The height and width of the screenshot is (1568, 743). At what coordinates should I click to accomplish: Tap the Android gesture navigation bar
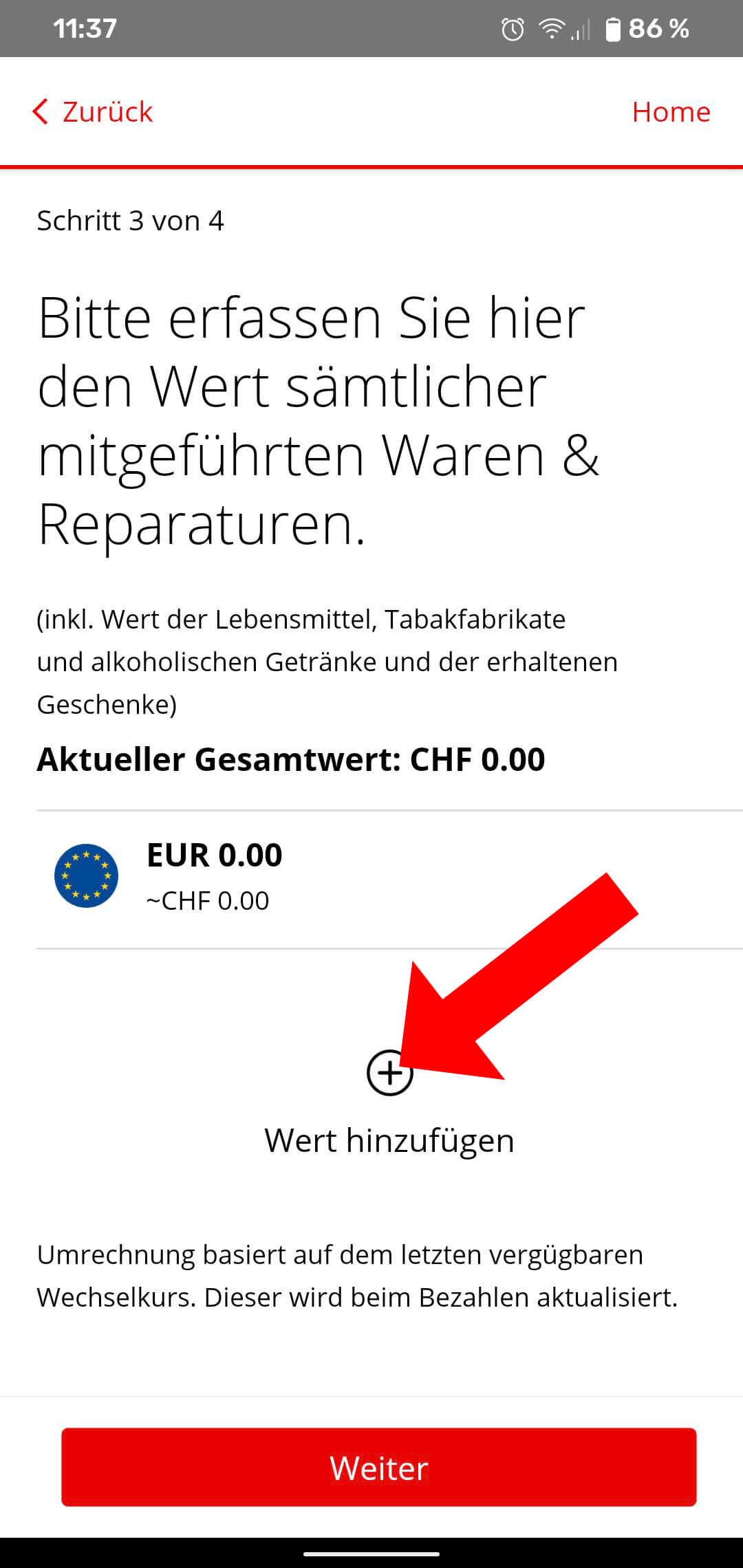click(x=371, y=1554)
